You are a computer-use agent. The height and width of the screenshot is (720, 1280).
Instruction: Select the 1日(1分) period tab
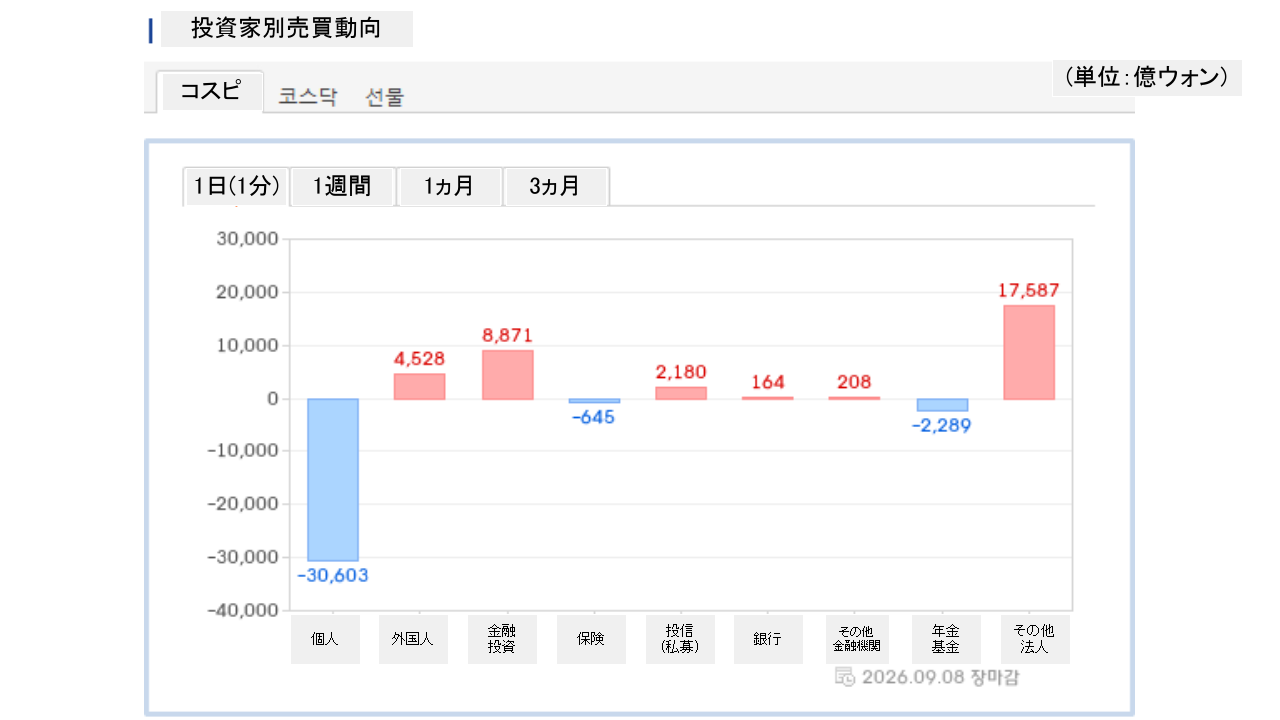tap(236, 186)
